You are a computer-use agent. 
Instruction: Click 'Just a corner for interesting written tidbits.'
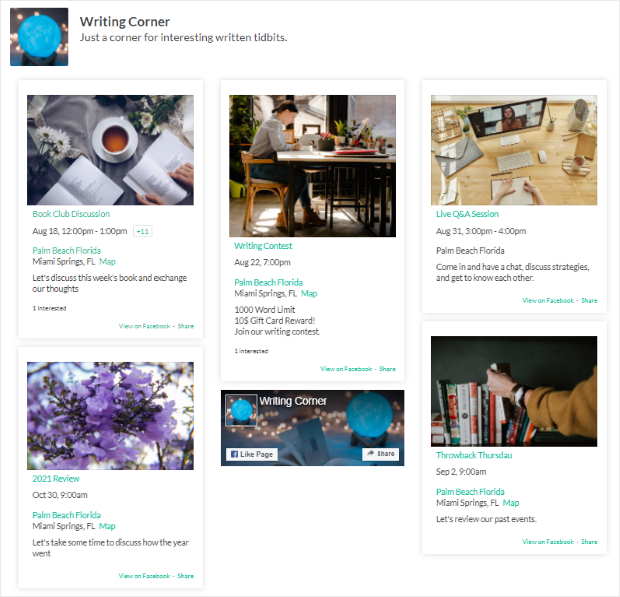[183, 38]
